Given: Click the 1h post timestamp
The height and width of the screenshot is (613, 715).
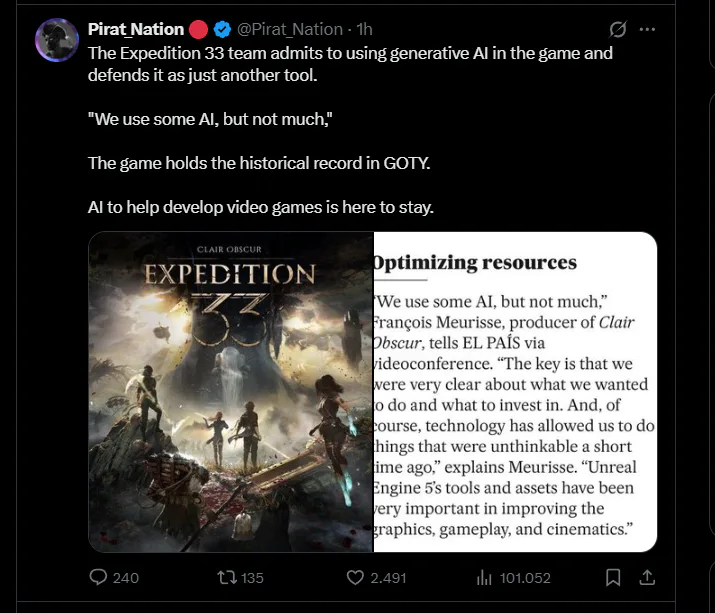Looking at the screenshot, I should [365, 30].
